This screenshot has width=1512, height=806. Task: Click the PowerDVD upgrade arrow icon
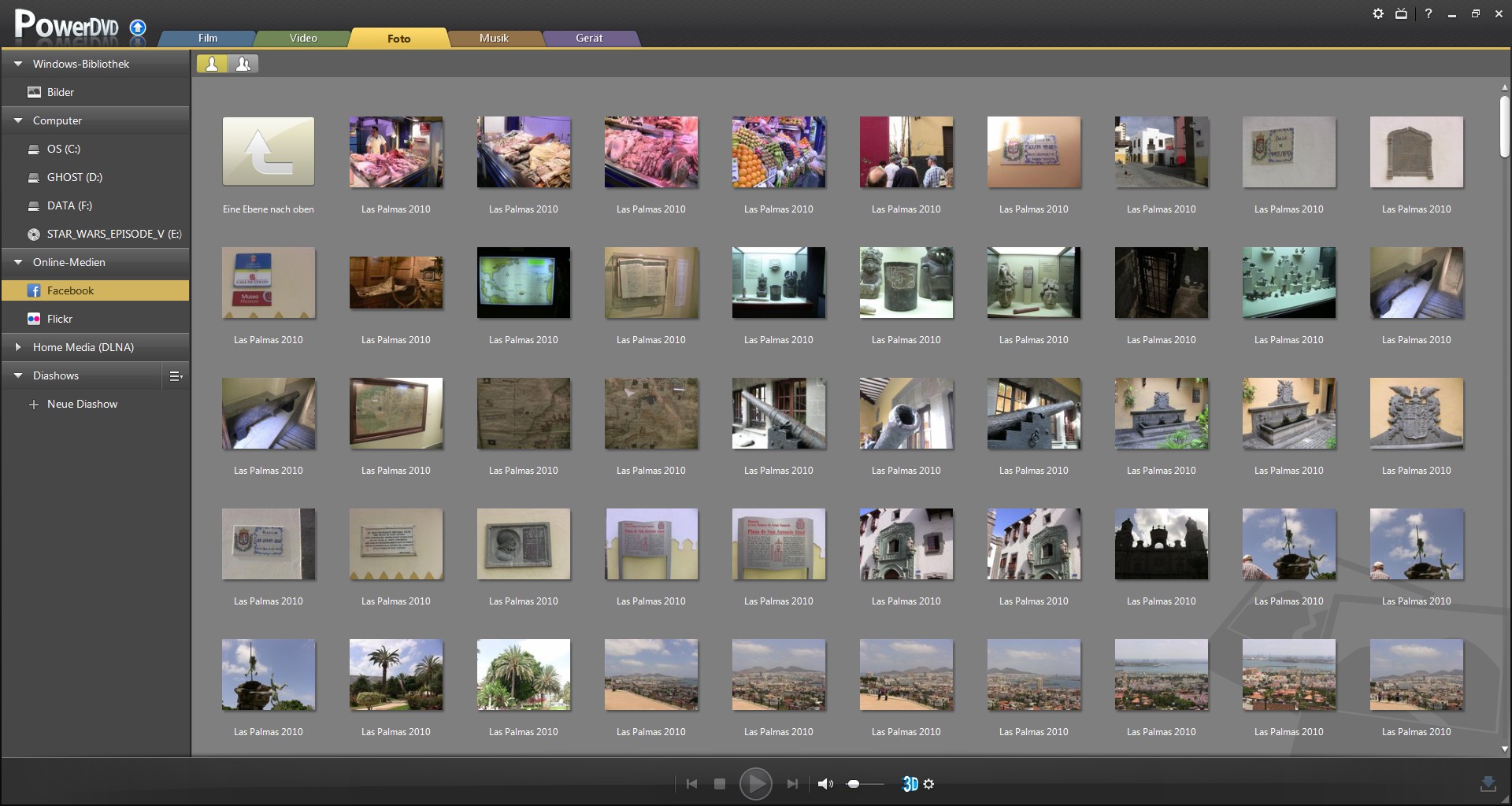point(137,28)
